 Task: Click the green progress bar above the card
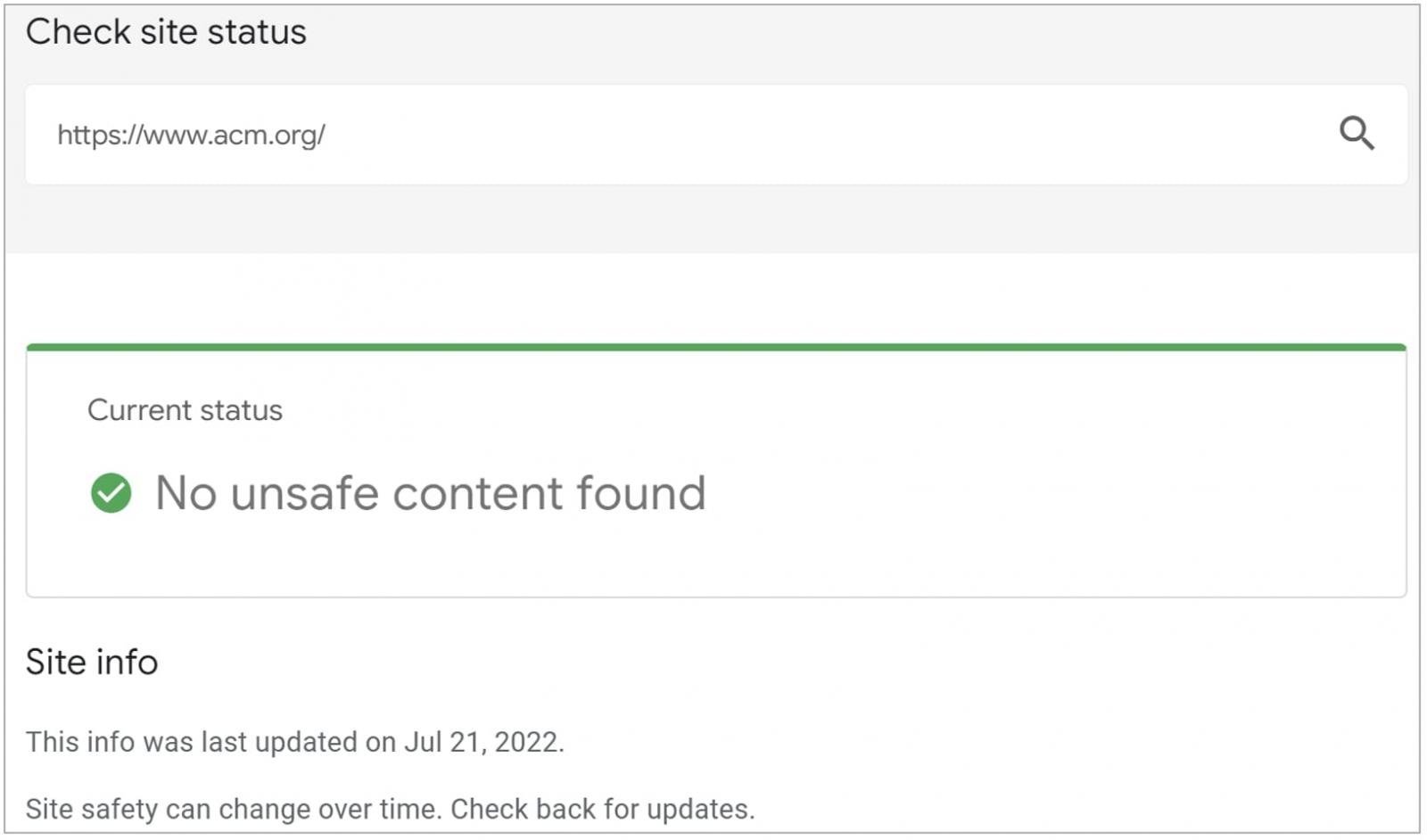click(x=713, y=344)
